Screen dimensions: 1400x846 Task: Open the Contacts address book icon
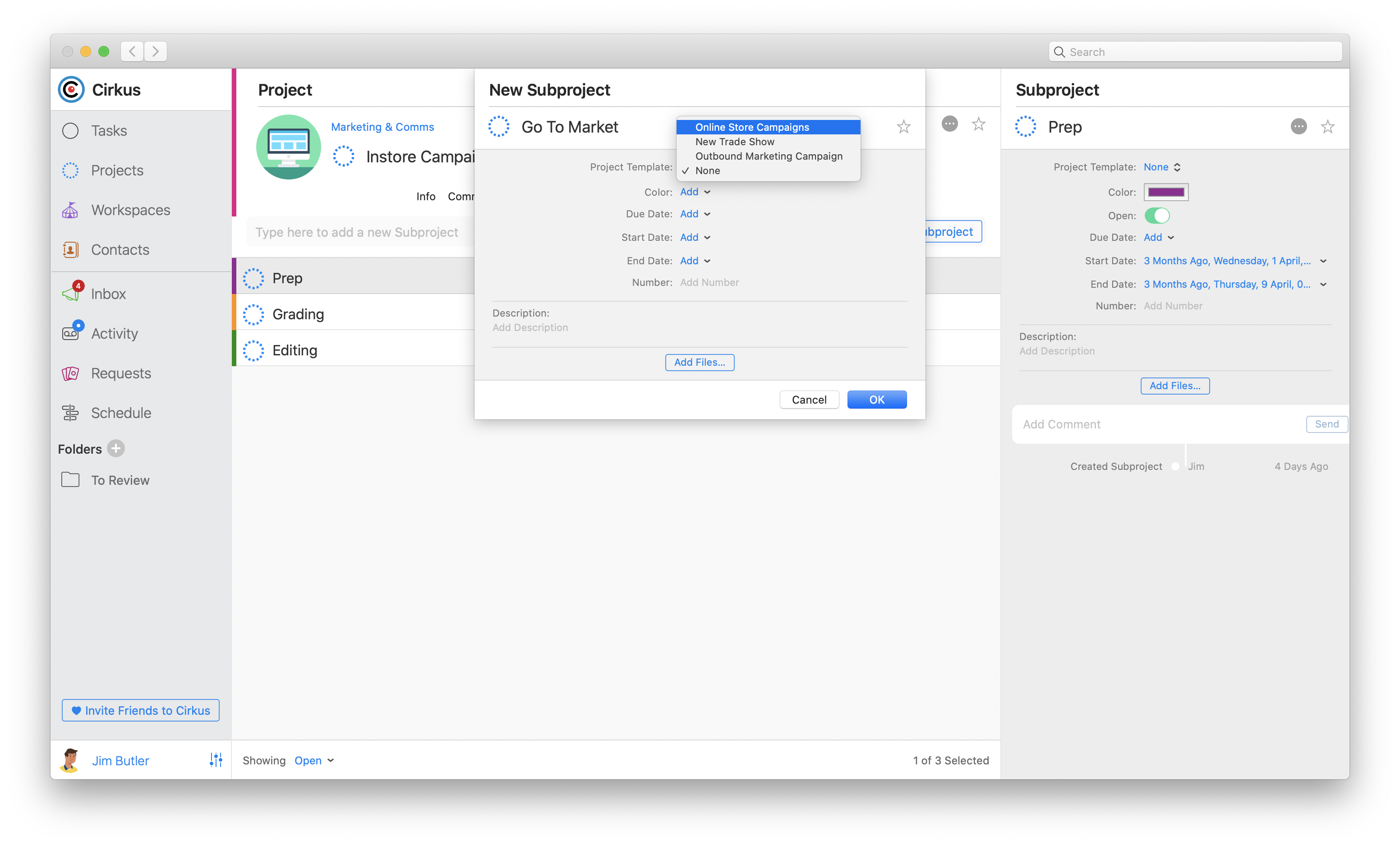(70, 250)
